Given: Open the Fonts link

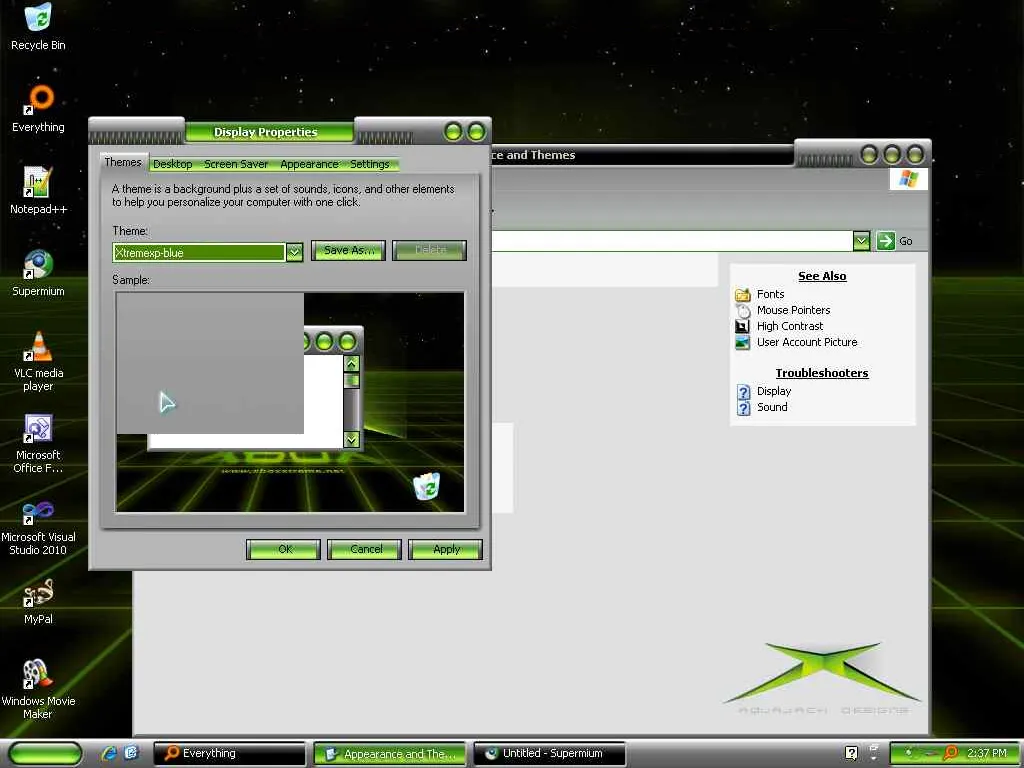Looking at the screenshot, I should [771, 295].
